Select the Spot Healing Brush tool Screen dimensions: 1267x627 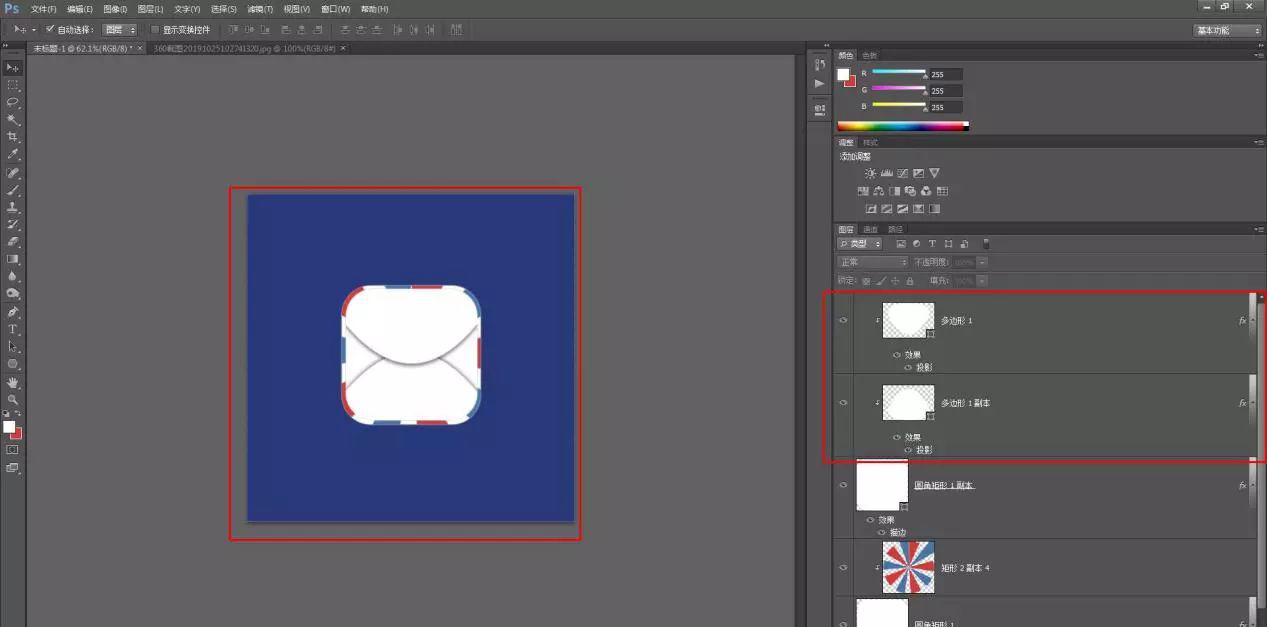[x=13, y=172]
